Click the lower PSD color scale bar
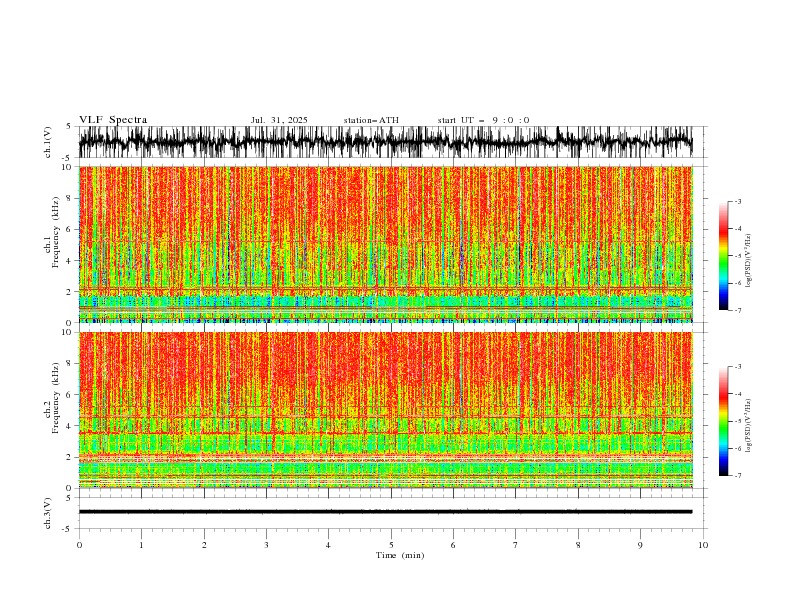 click(x=723, y=421)
